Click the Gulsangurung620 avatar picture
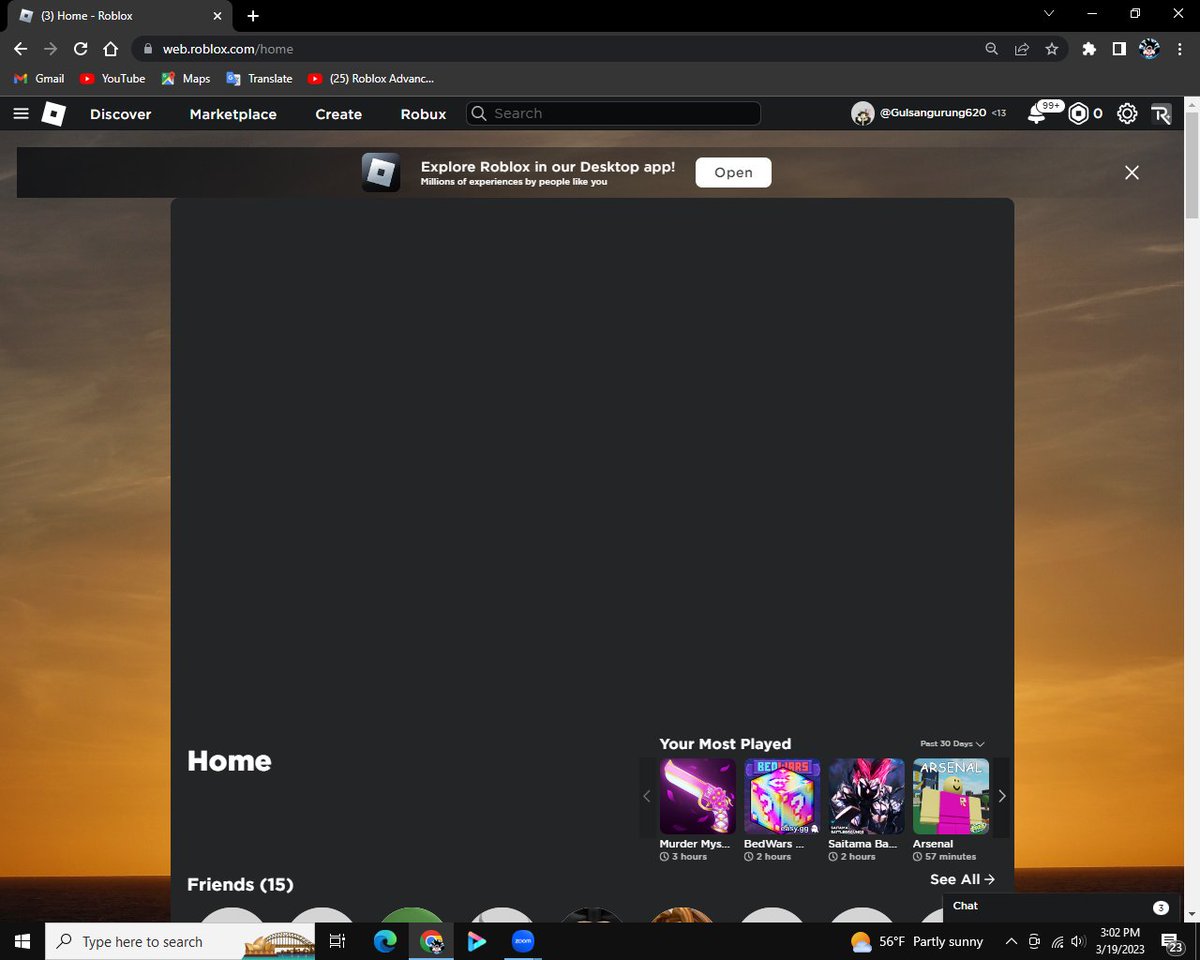 863,114
